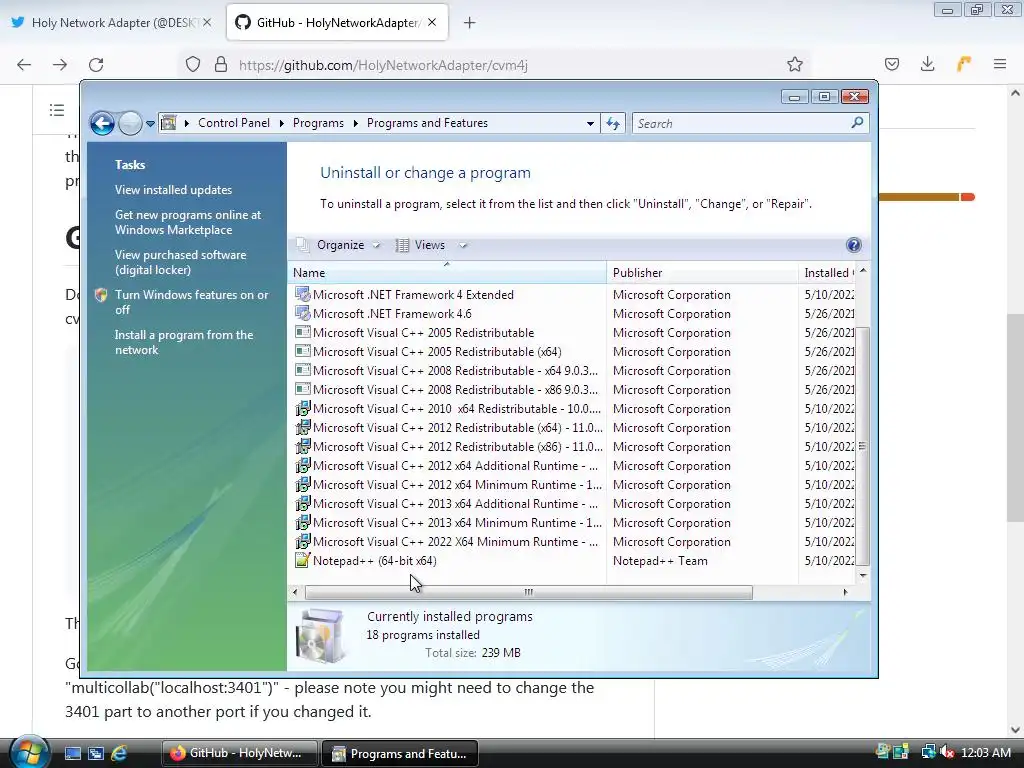Select Visual C++ 2012 x64 Additional Runtime
1024x768 pixels.
click(x=455, y=465)
